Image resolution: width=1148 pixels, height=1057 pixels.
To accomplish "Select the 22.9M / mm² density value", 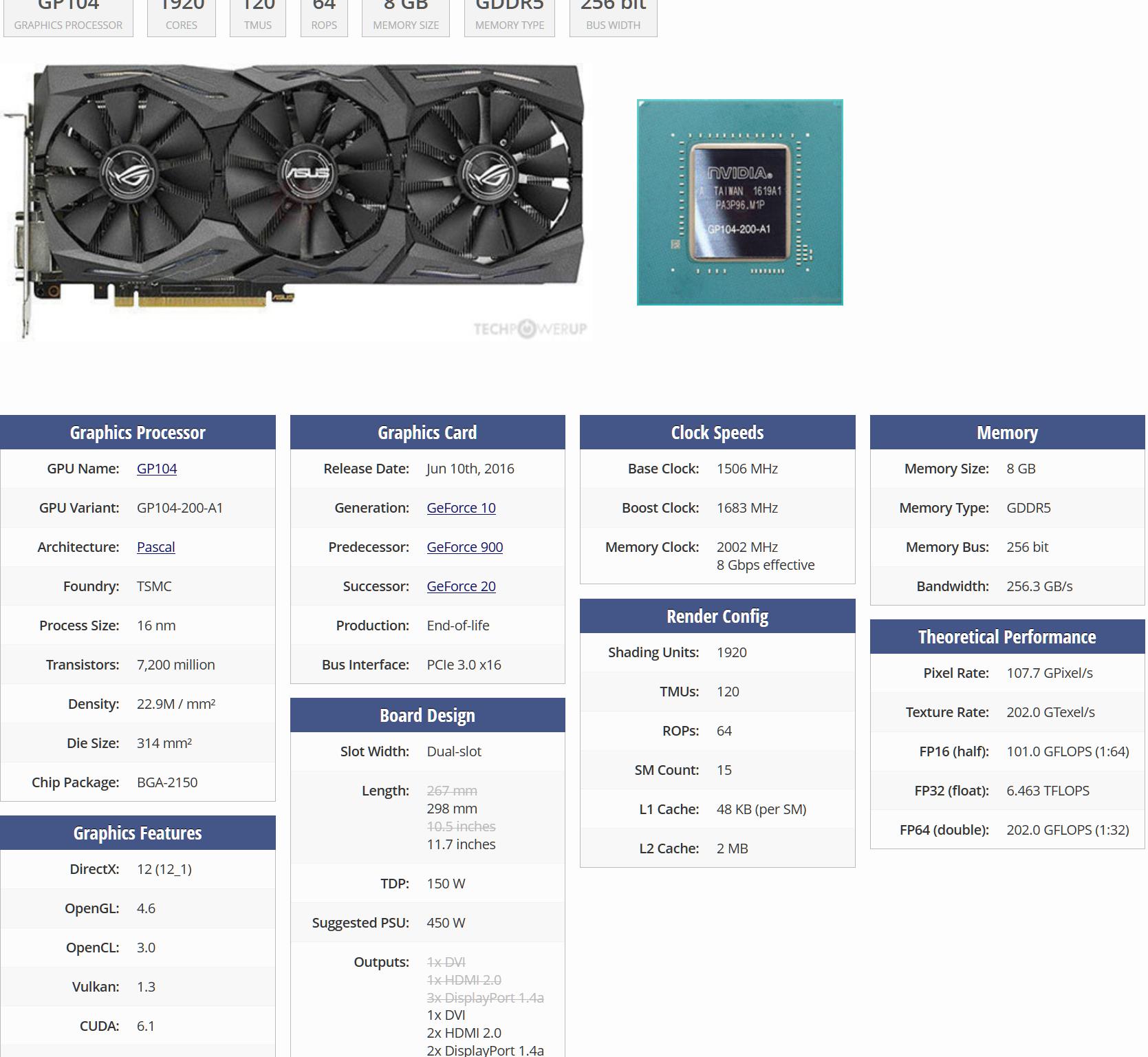I will 176,704.
